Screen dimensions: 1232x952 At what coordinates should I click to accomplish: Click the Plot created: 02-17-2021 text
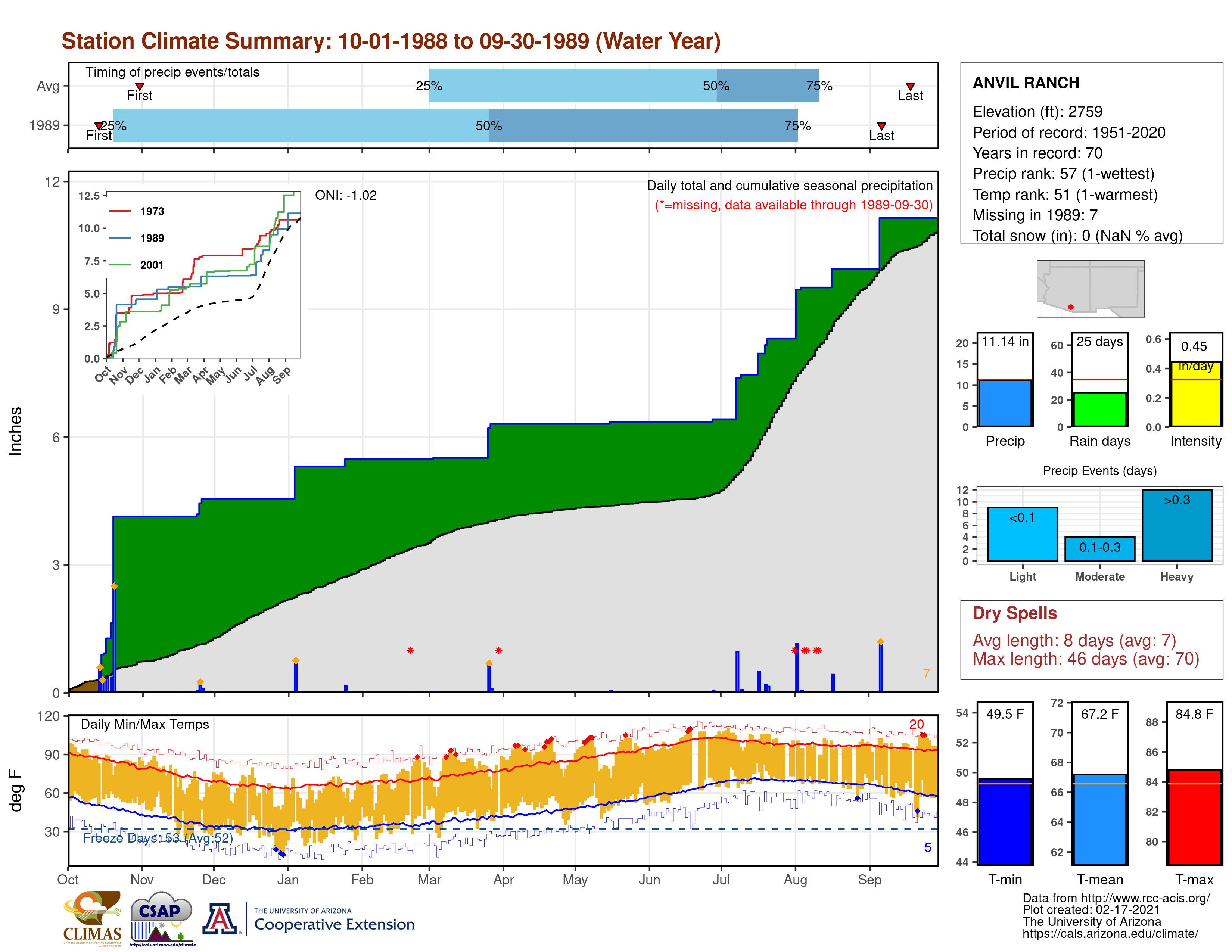pos(1091,910)
